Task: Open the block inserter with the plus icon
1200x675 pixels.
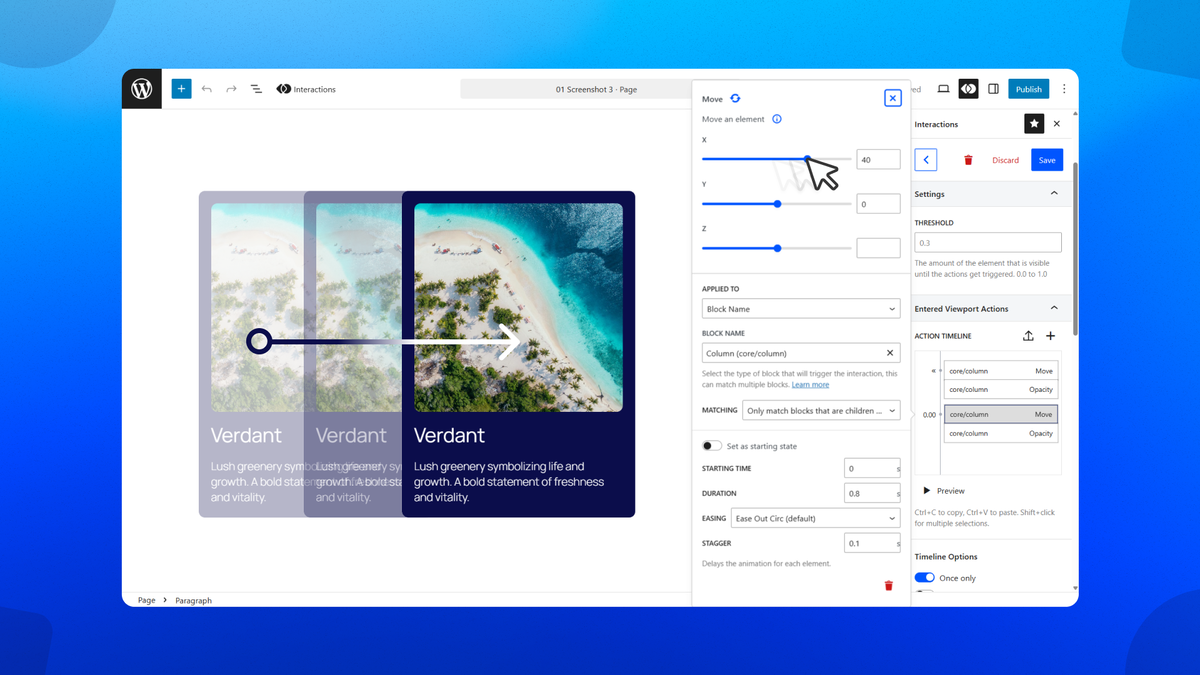Action: click(x=181, y=88)
